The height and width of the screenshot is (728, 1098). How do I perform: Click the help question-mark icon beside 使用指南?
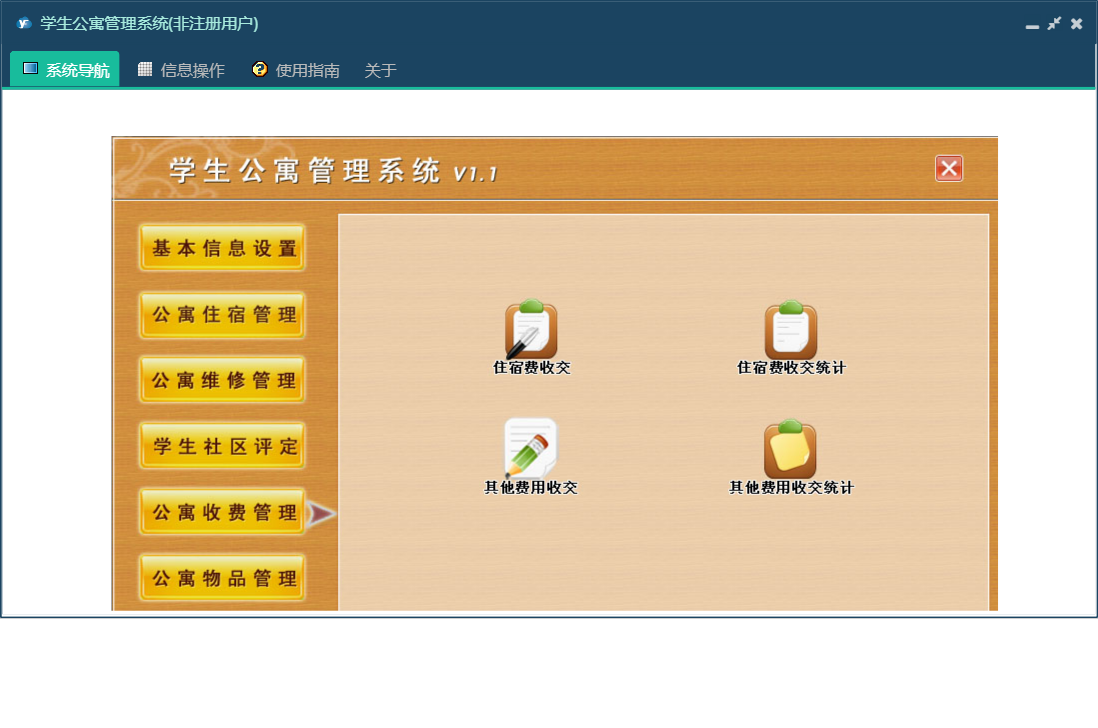(x=260, y=69)
